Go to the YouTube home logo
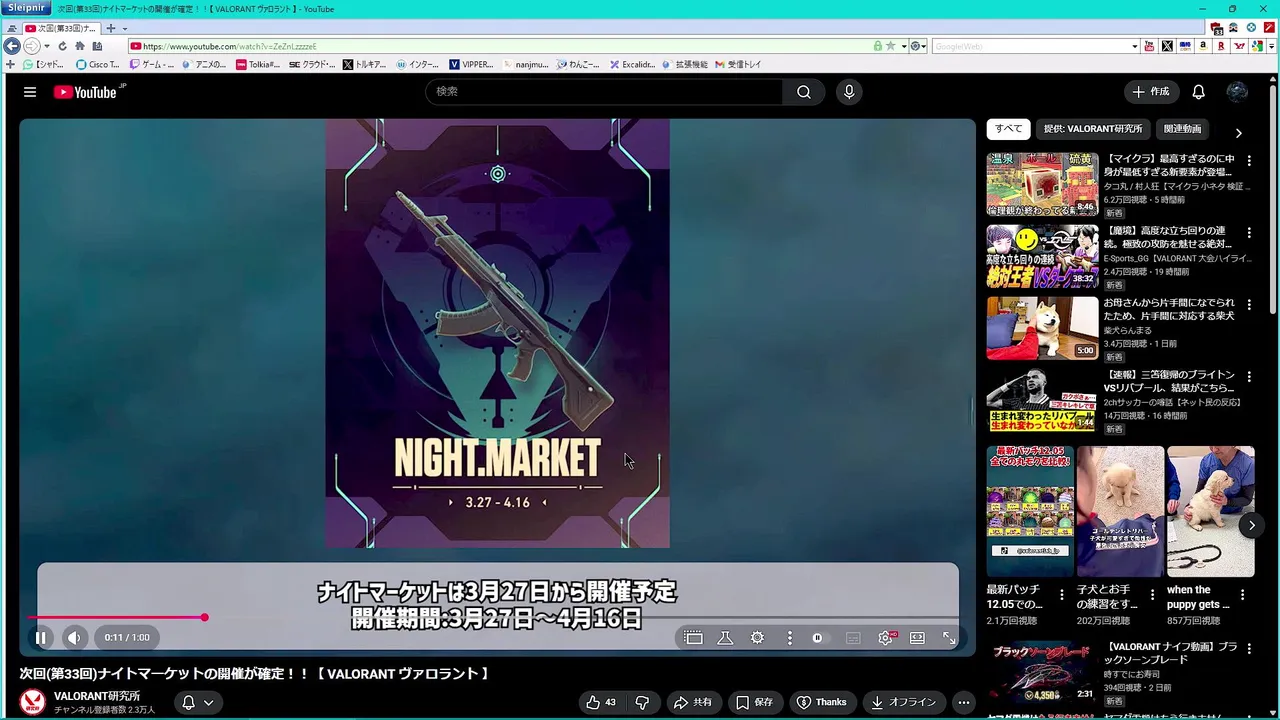Image resolution: width=1280 pixels, height=720 pixels. 88,92
